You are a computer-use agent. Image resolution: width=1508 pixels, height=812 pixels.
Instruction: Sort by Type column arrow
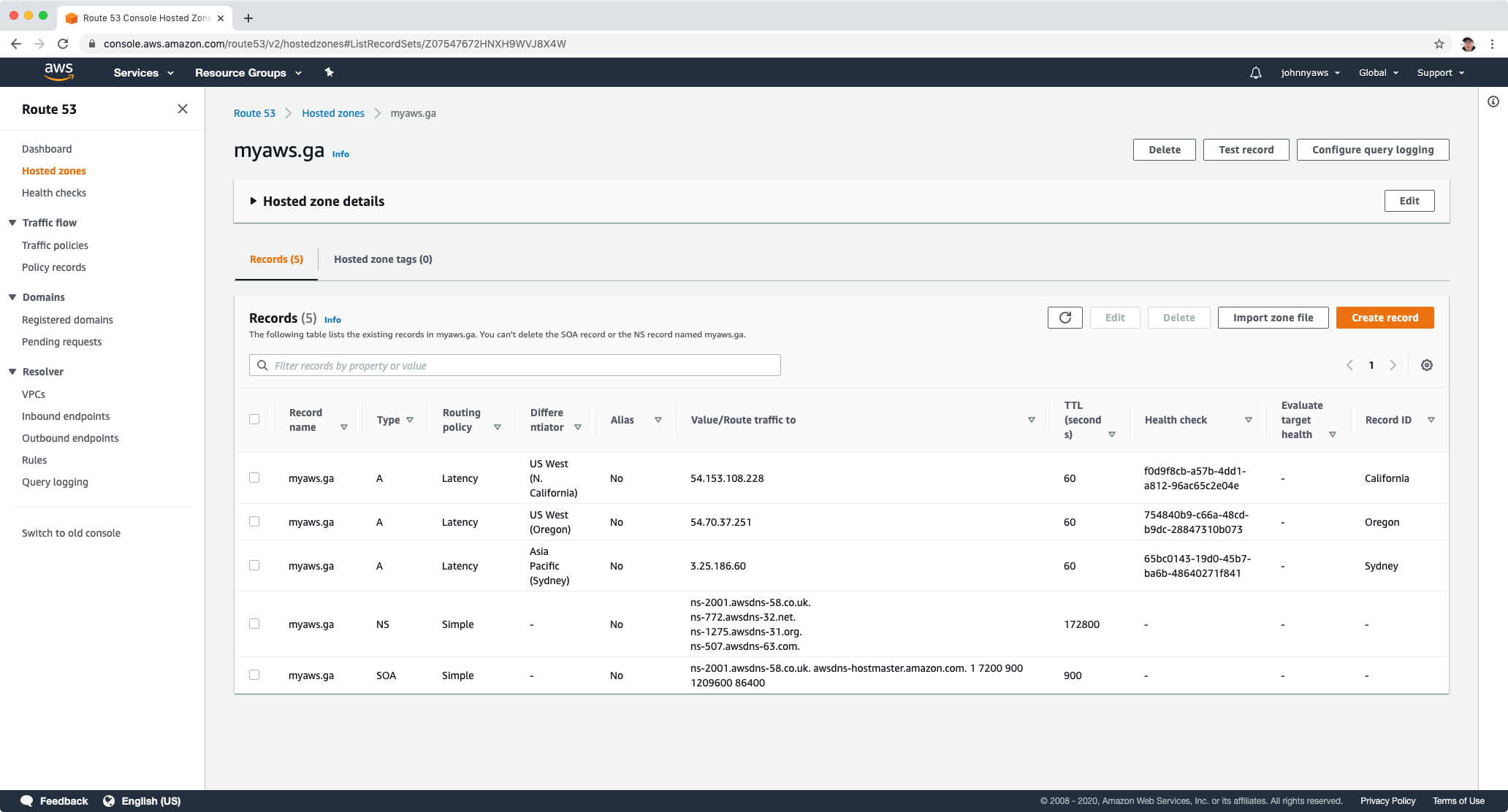[410, 420]
